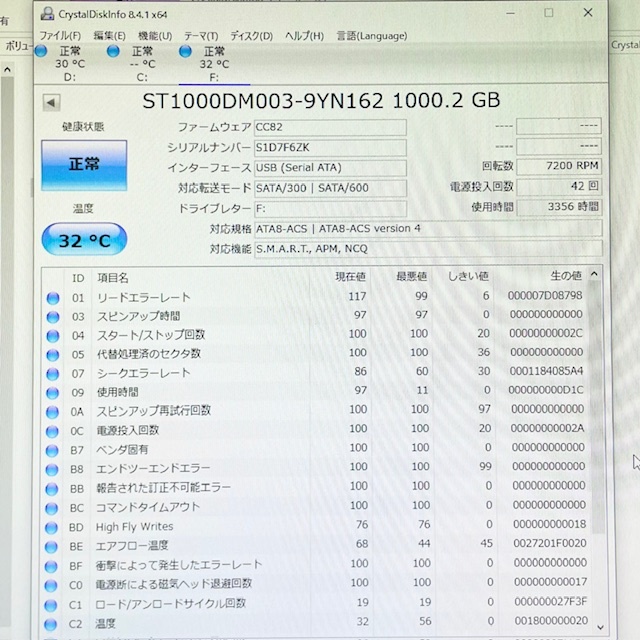Click the status icon for ID 07 row
The height and width of the screenshot is (640, 640).
click(x=53, y=374)
